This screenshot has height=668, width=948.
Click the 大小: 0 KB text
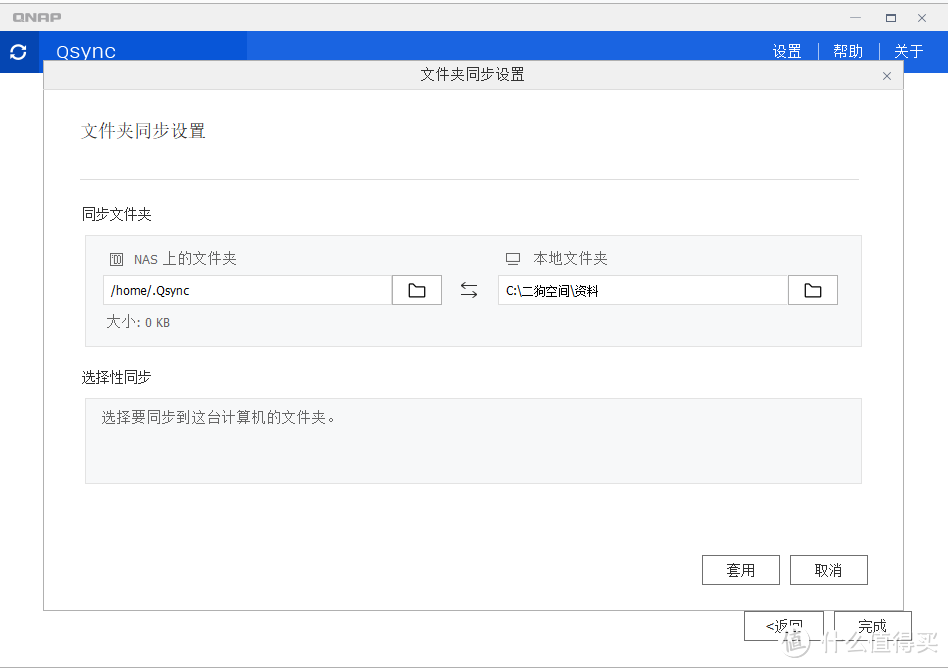(x=138, y=322)
